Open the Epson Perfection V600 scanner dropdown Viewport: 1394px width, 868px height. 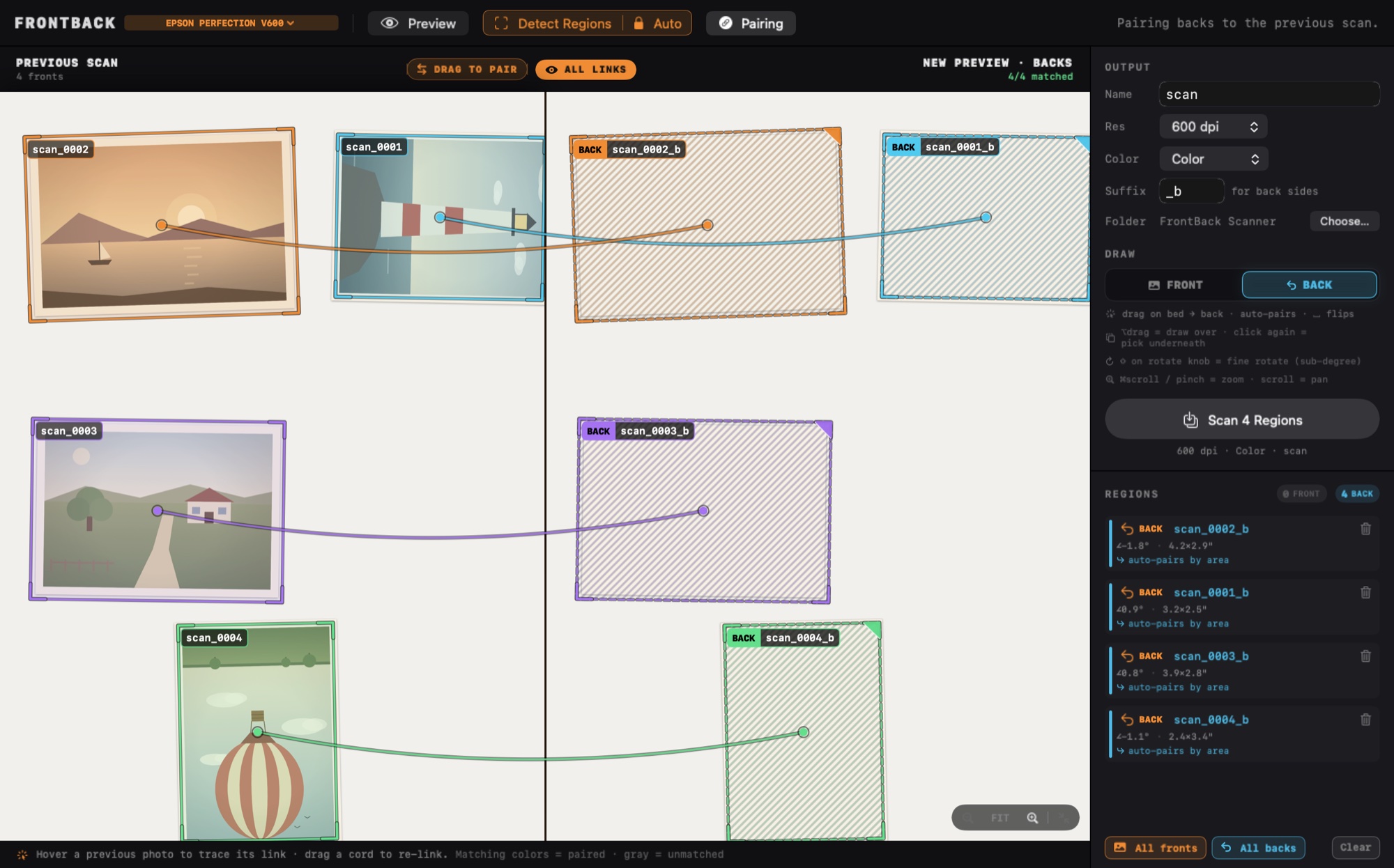pyautogui.click(x=231, y=23)
